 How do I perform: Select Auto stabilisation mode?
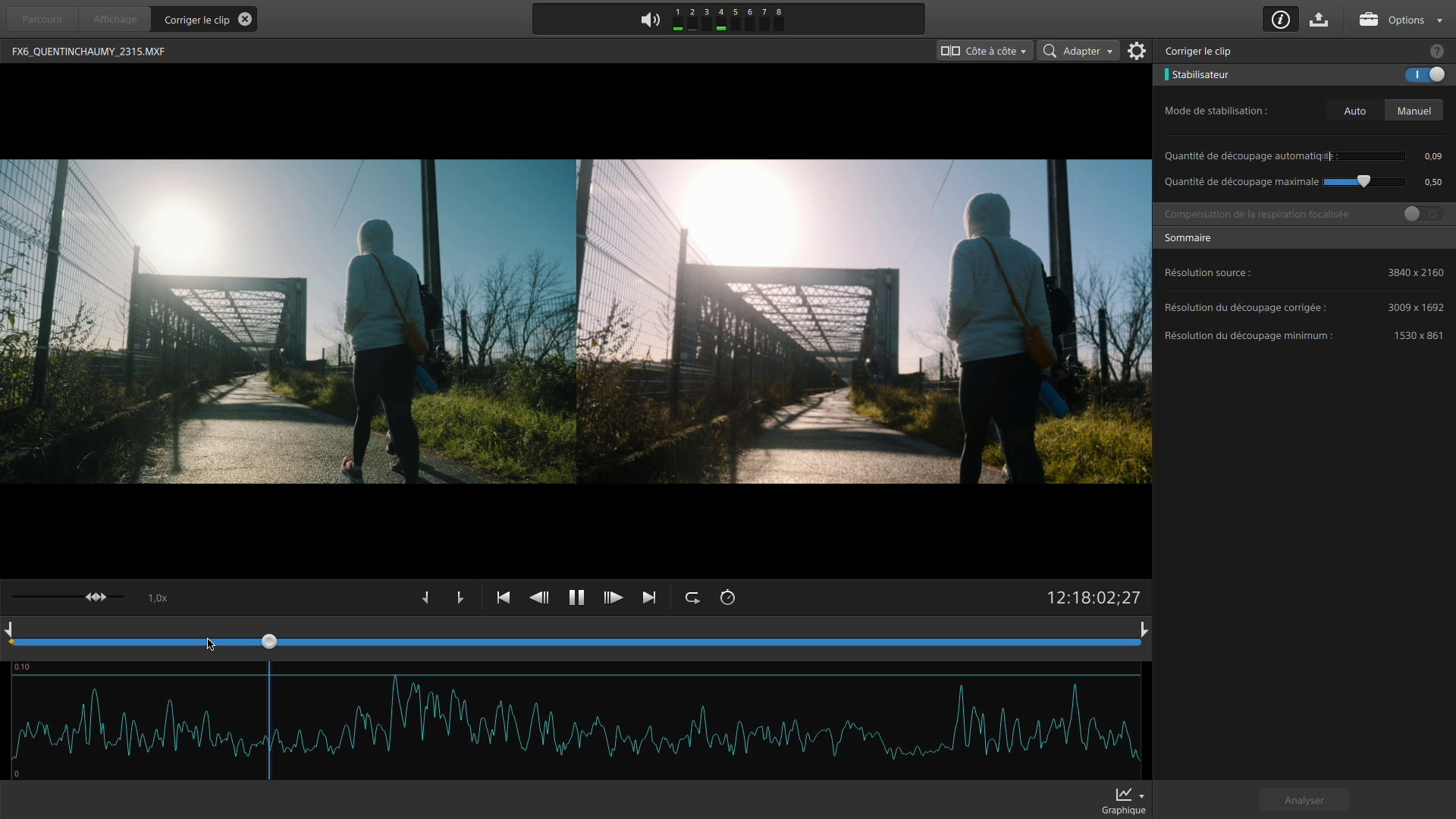[1354, 111]
